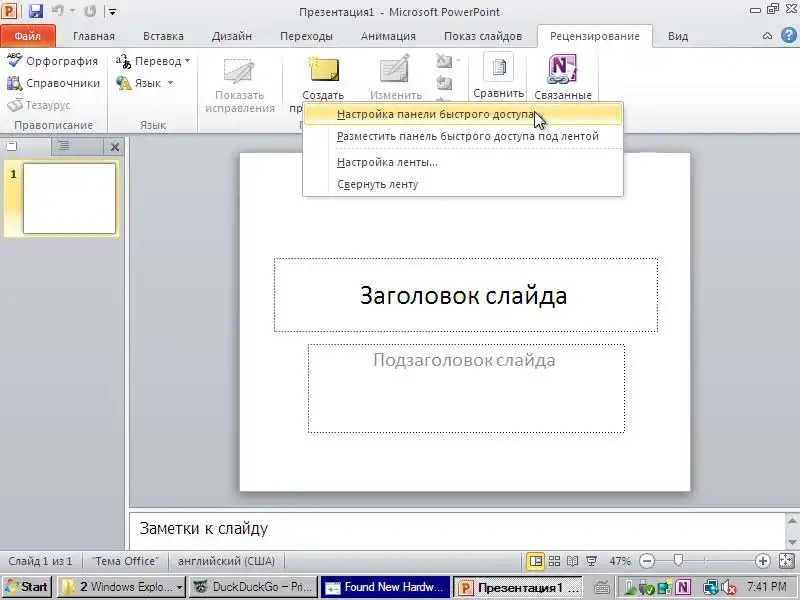Viewport: 800px width, 600px height.
Task: Open the Customize Quick Access Toolbar arrow
Action: [112, 12]
